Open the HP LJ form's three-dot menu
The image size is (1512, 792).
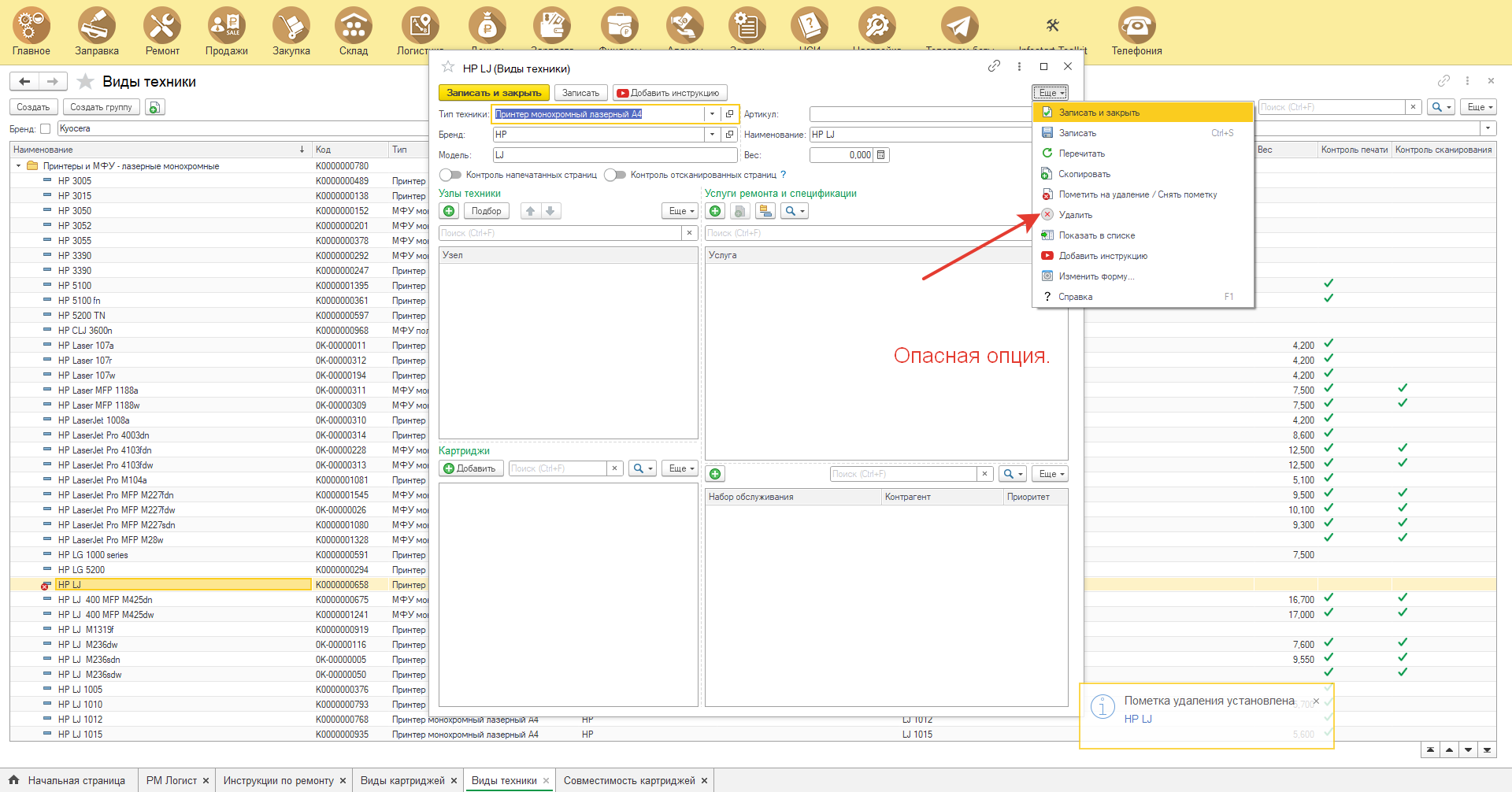point(1019,66)
